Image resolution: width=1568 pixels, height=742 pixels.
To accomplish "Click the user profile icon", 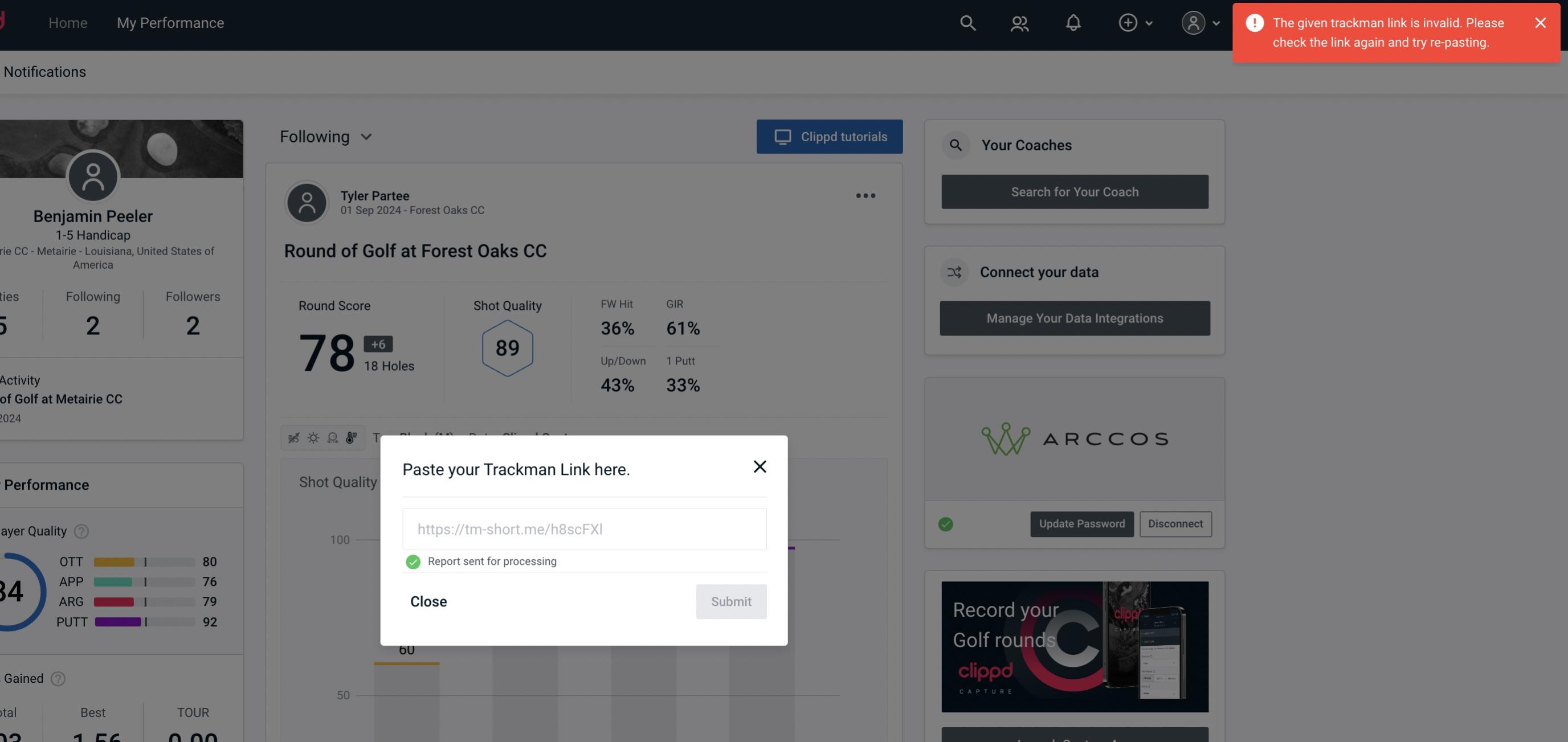I will click(1191, 22).
